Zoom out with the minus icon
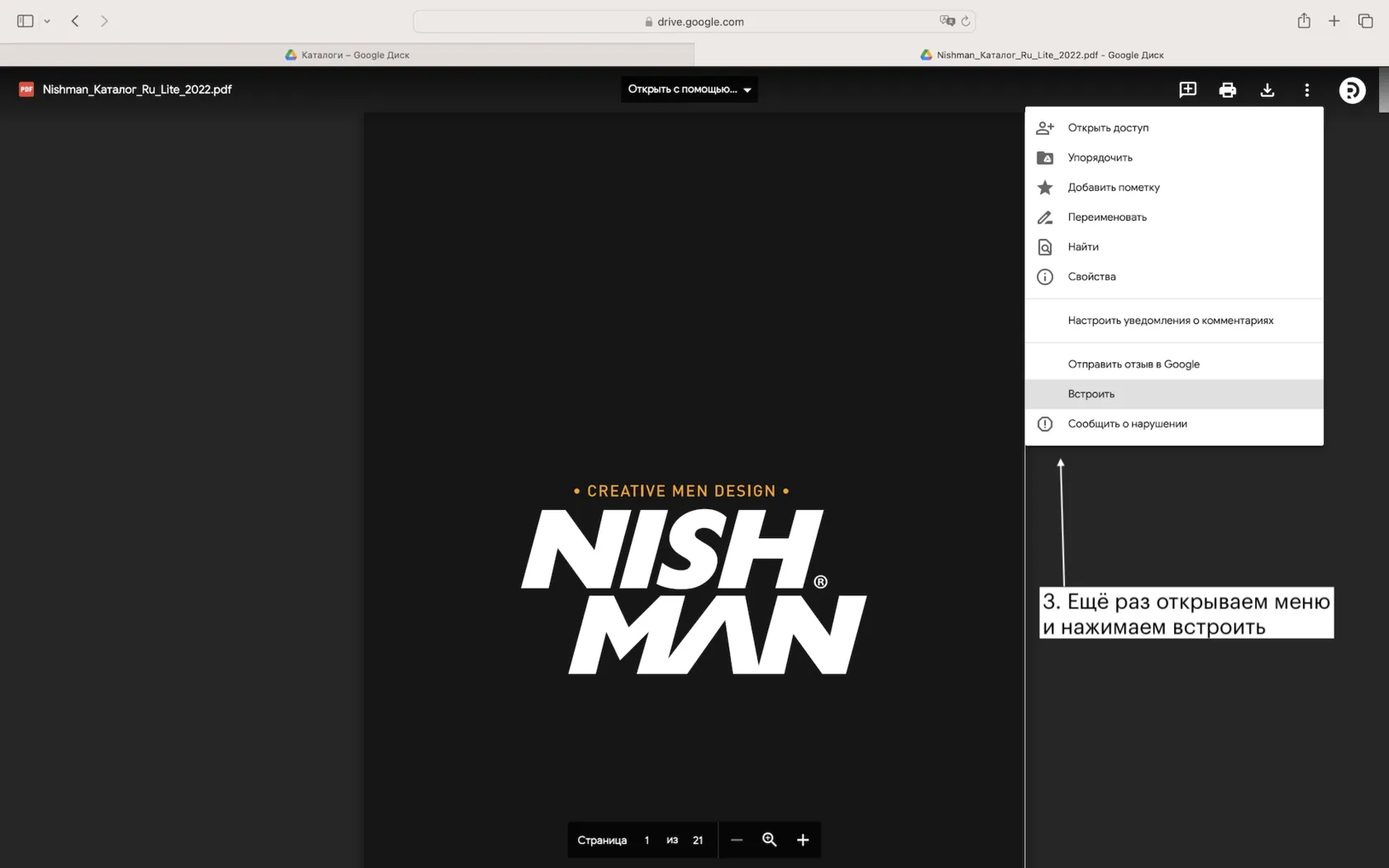Viewport: 1389px width, 868px height. coord(737,840)
